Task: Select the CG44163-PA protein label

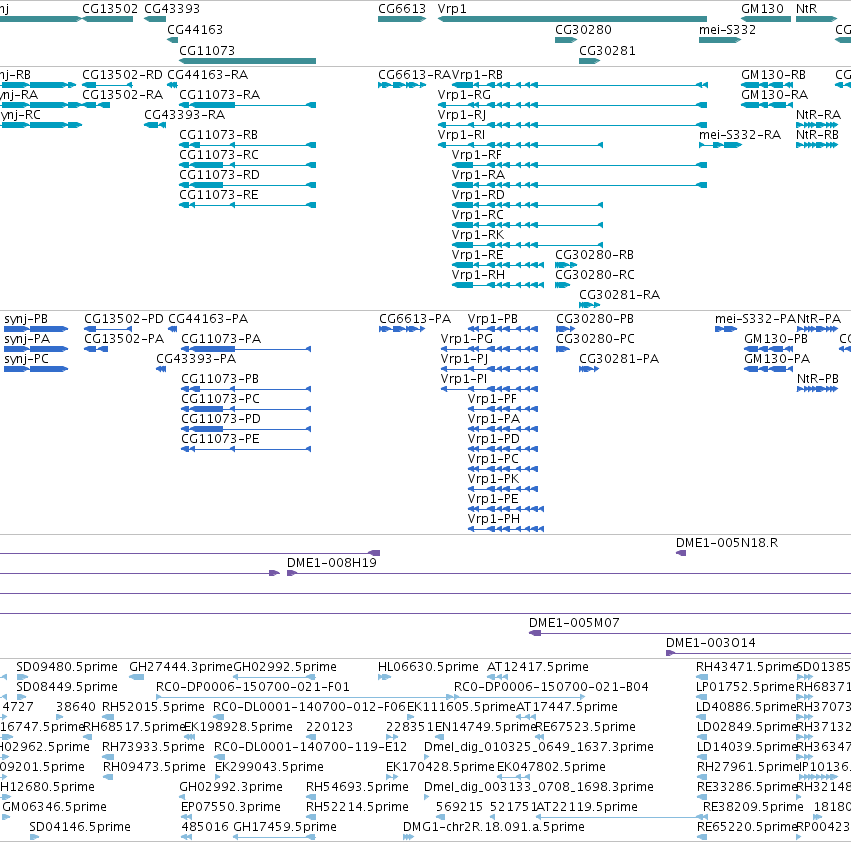Action: tap(208, 319)
